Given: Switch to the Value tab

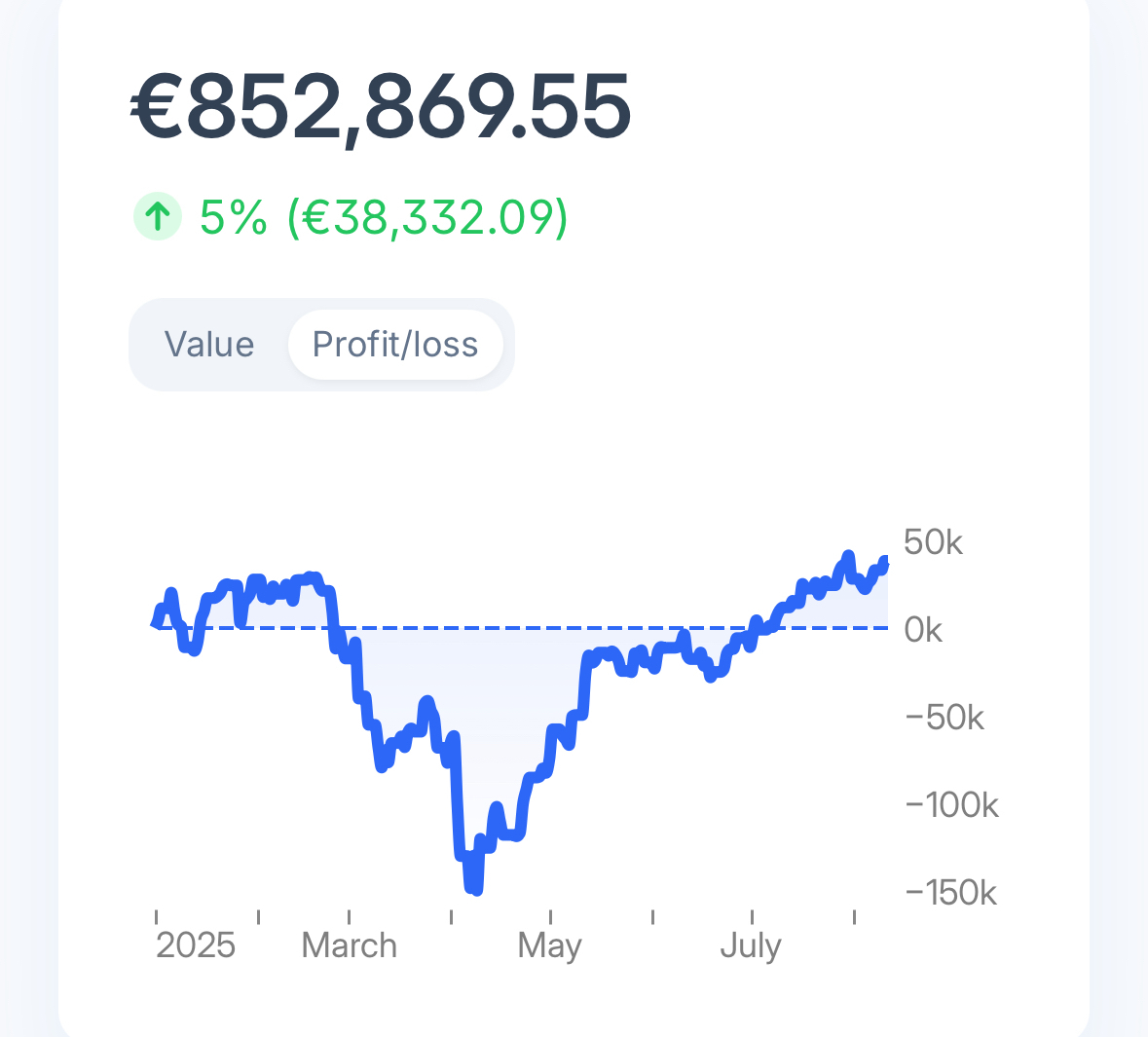Looking at the screenshot, I should [209, 345].
